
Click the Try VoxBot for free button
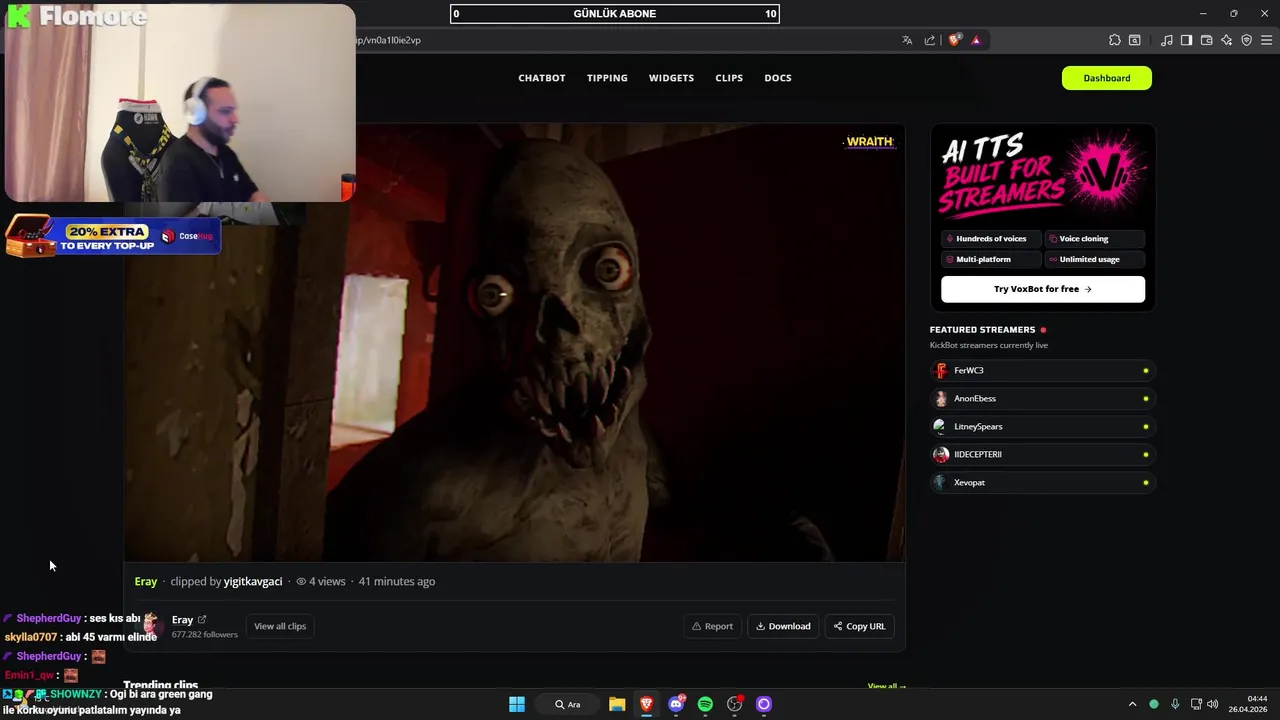tap(1043, 289)
